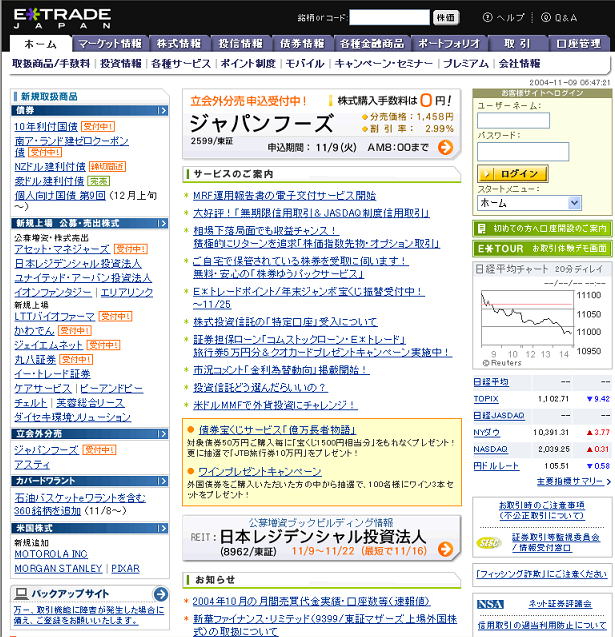Viewport: 615px width, 637px height.
Task: Expand the 米国株式 section arrow
Action: click(x=162, y=528)
